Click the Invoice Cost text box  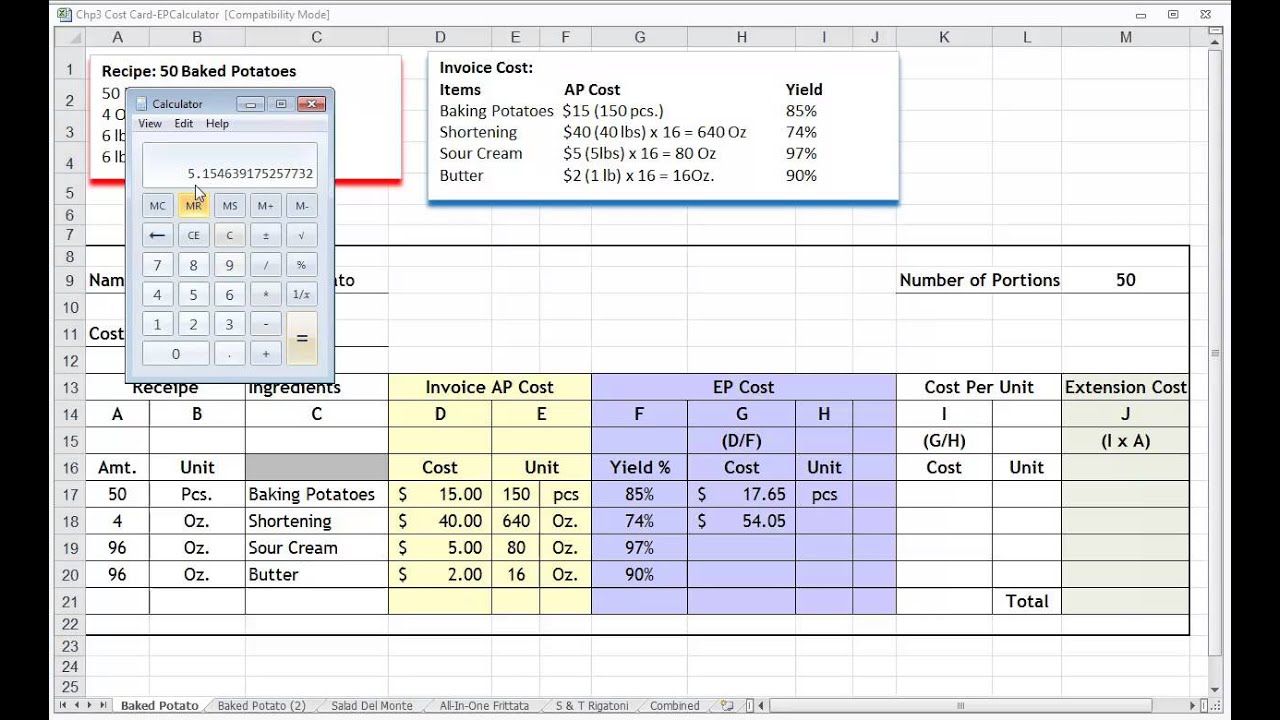[663, 126]
